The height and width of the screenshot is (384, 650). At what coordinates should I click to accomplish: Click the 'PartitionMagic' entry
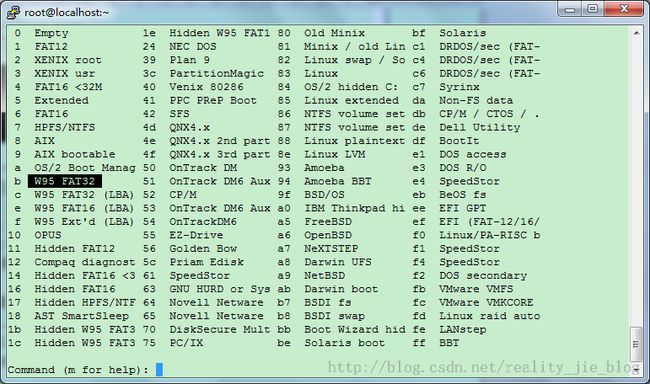pos(216,73)
